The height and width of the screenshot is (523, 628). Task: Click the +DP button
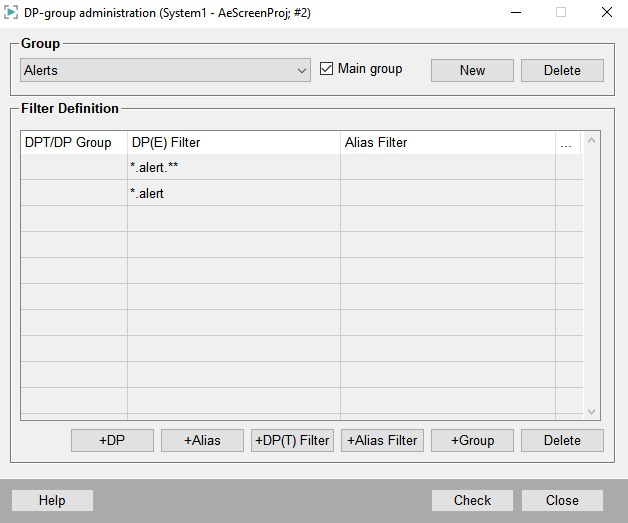(x=112, y=440)
